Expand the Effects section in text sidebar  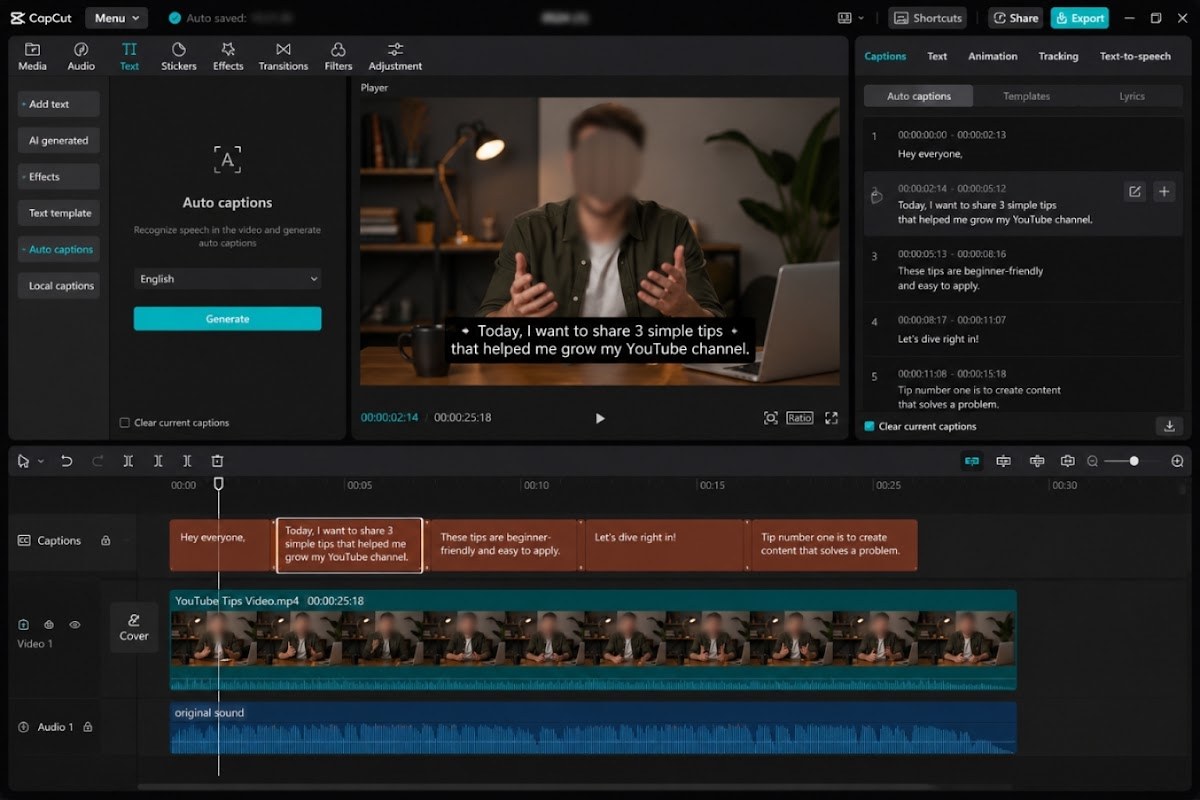tap(58, 177)
